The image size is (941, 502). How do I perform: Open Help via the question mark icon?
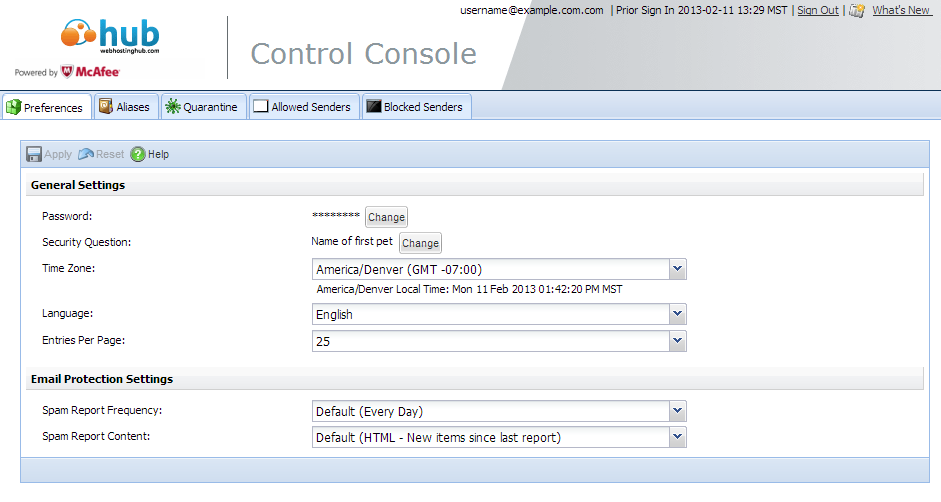coord(138,154)
